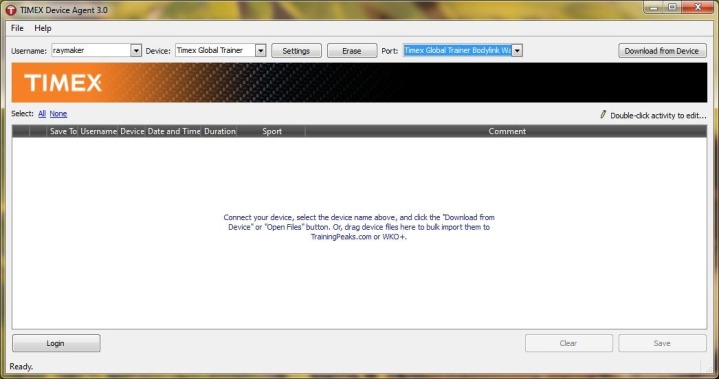The image size is (719, 379).
Task: Click the TIMEX logo banner
Action: click(359, 82)
